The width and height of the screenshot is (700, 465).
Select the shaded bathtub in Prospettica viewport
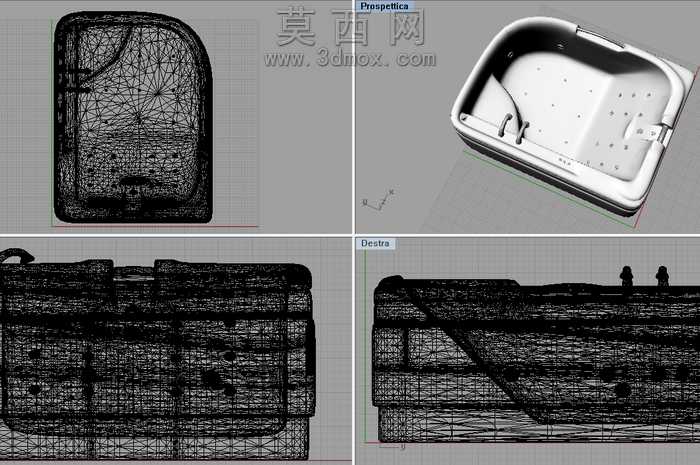pos(573,116)
